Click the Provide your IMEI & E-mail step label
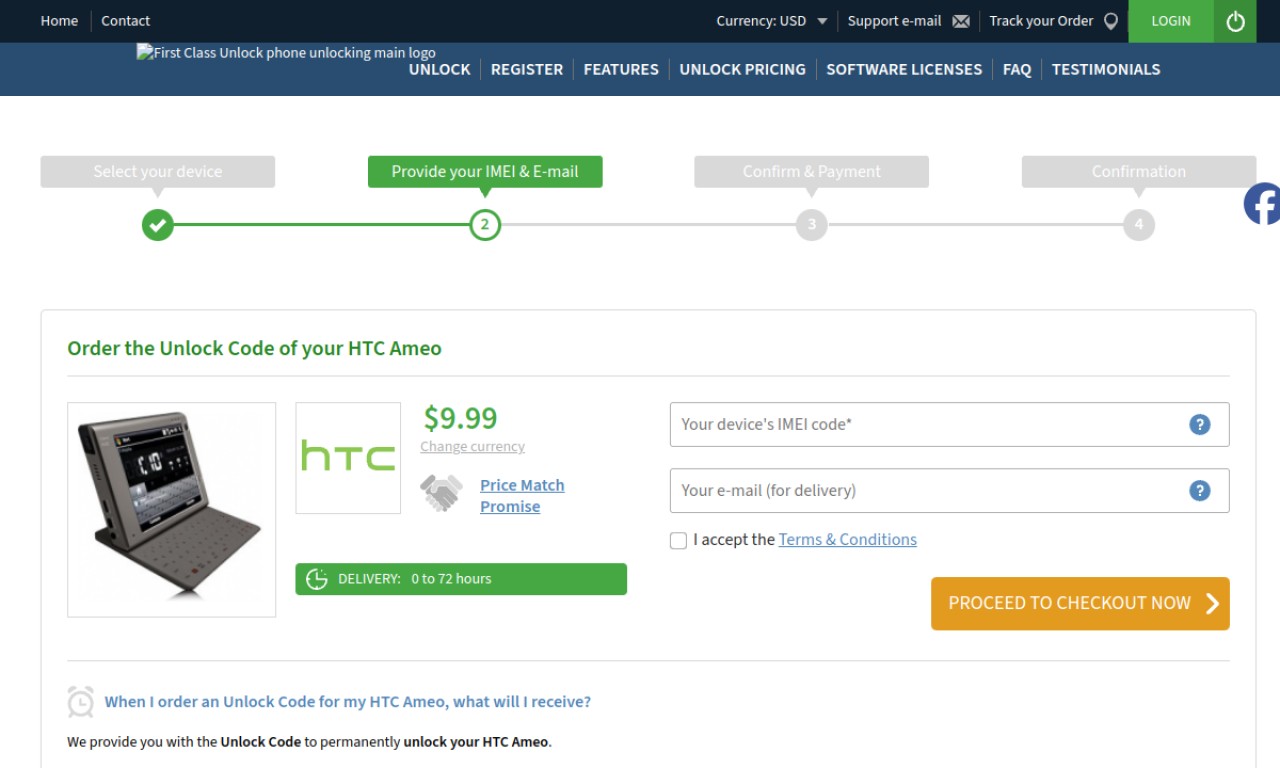 (x=485, y=172)
